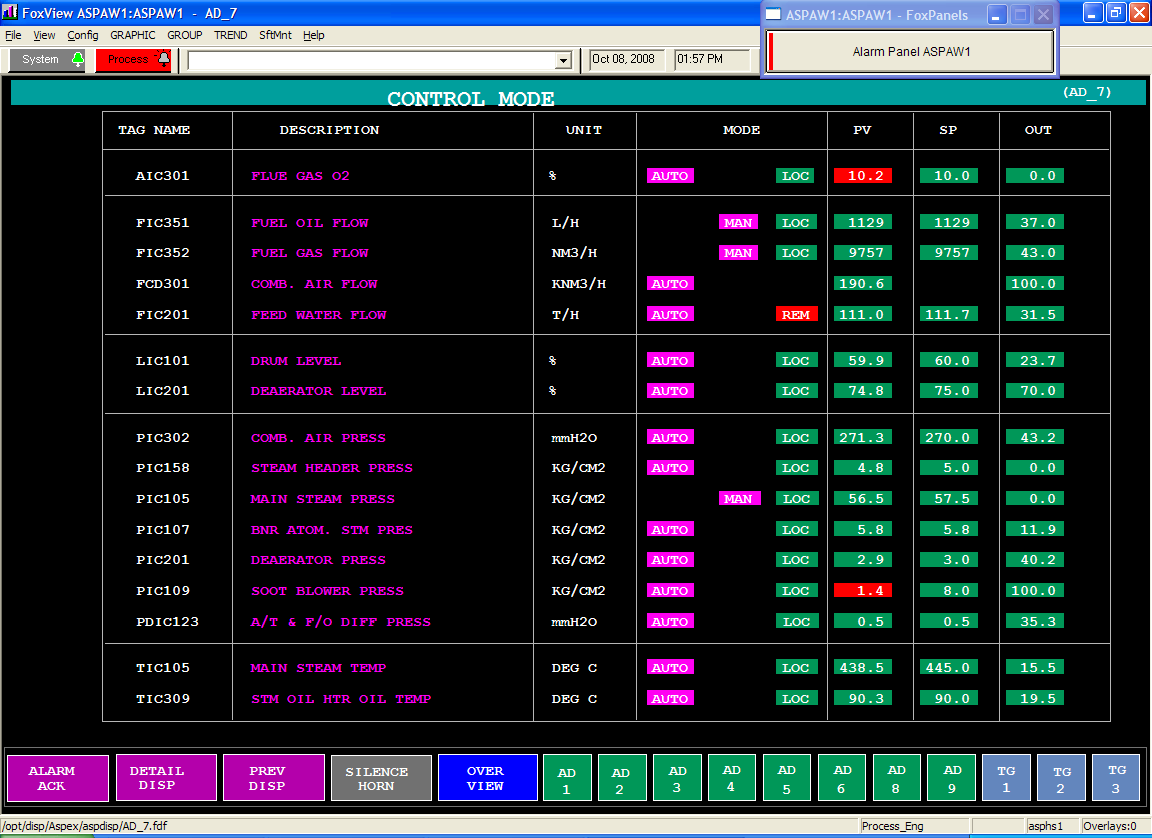
Task: Open the GRAPHIC menu
Action: [133, 35]
